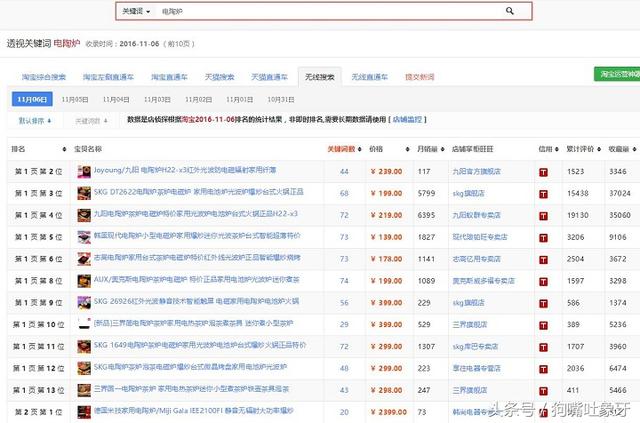The width and height of the screenshot is (640, 423).
Task: Click Tmall T icon in 第1页第3位 row
Action: click(x=543, y=194)
